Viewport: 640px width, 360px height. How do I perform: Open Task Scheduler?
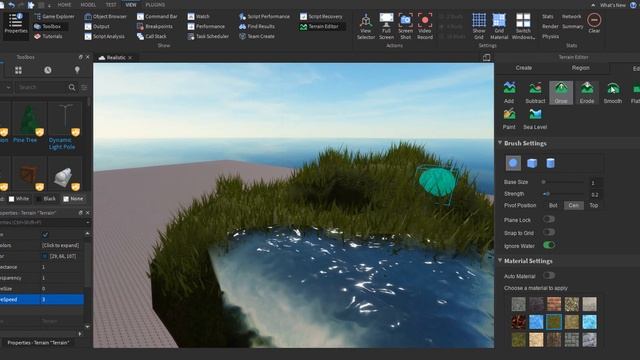(x=208, y=36)
